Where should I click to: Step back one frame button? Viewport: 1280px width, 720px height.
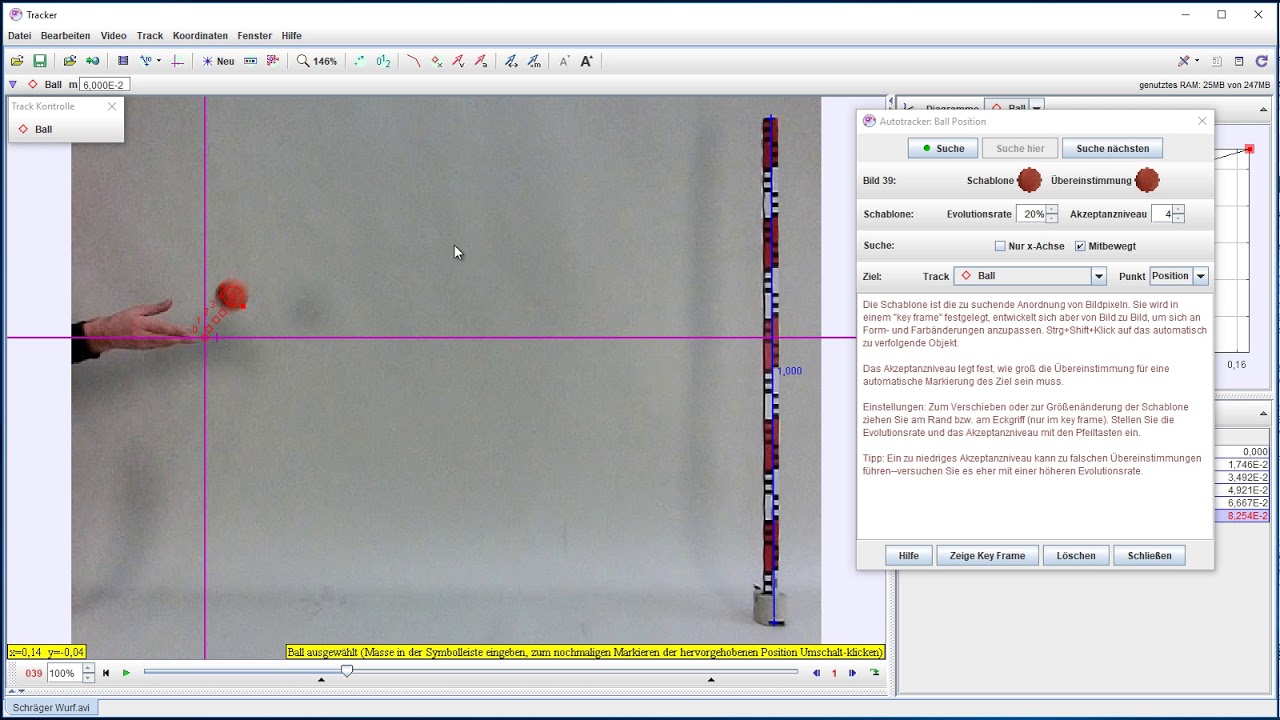click(816, 673)
